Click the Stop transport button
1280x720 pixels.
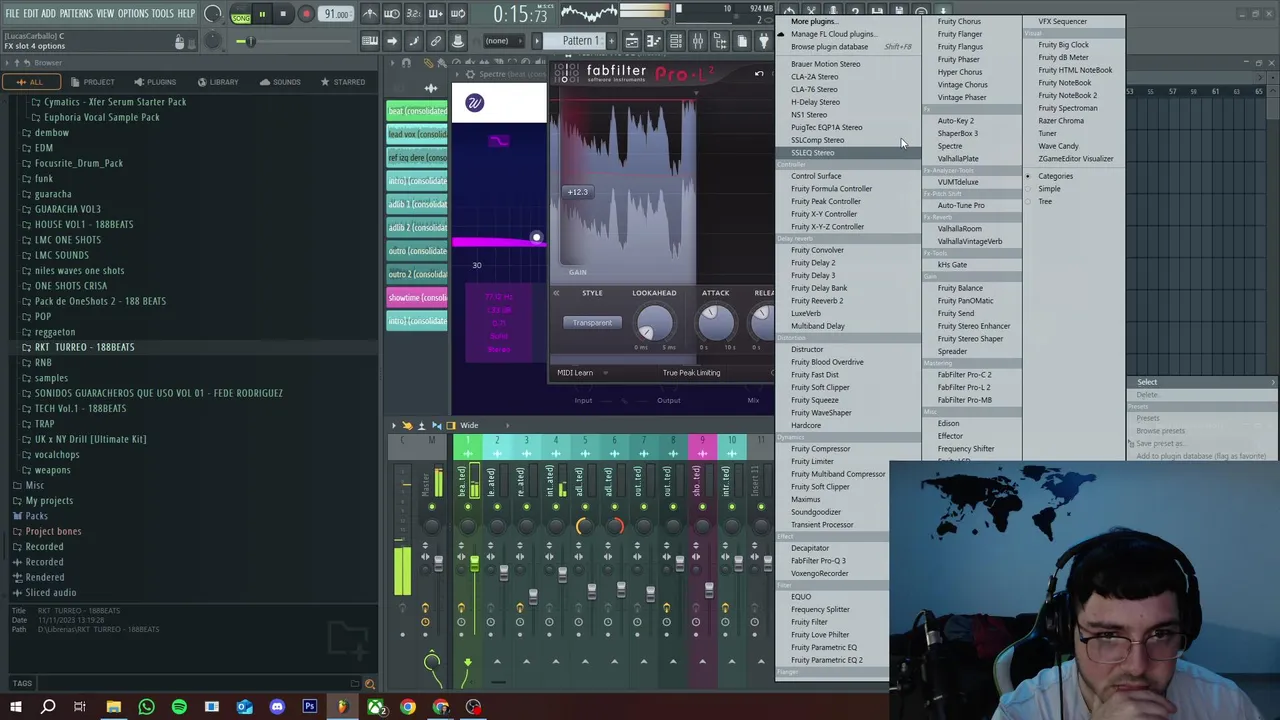[x=283, y=14]
